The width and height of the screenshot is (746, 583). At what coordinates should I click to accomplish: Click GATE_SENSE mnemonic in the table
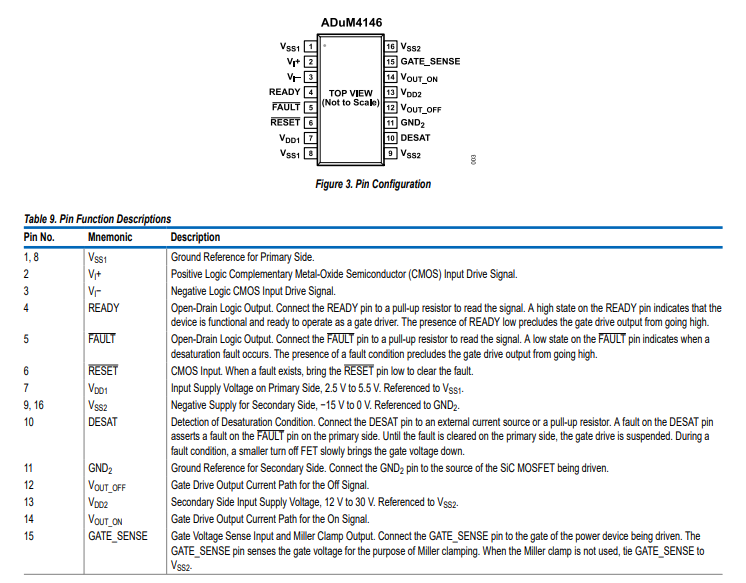pos(118,536)
